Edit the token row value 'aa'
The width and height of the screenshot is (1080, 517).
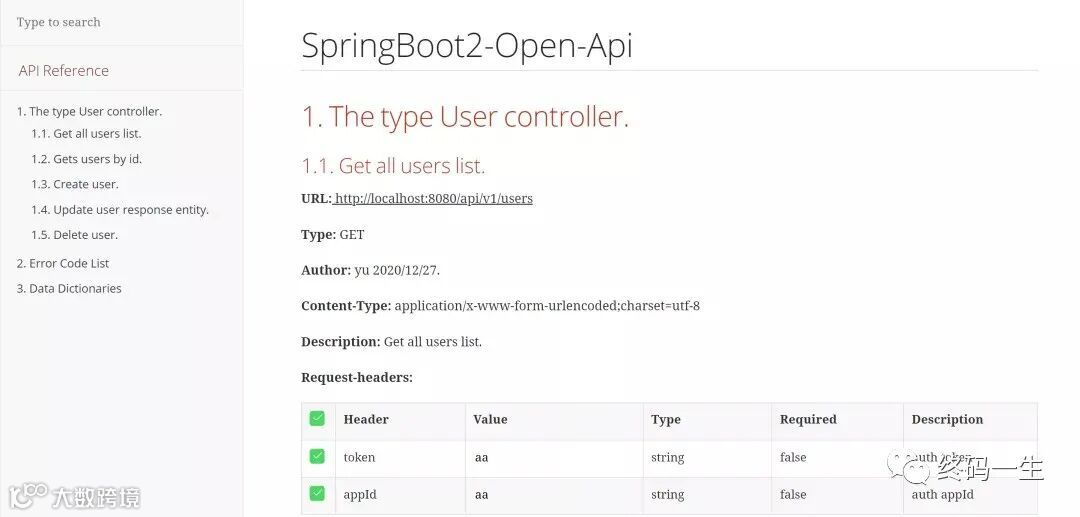(x=482, y=458)
